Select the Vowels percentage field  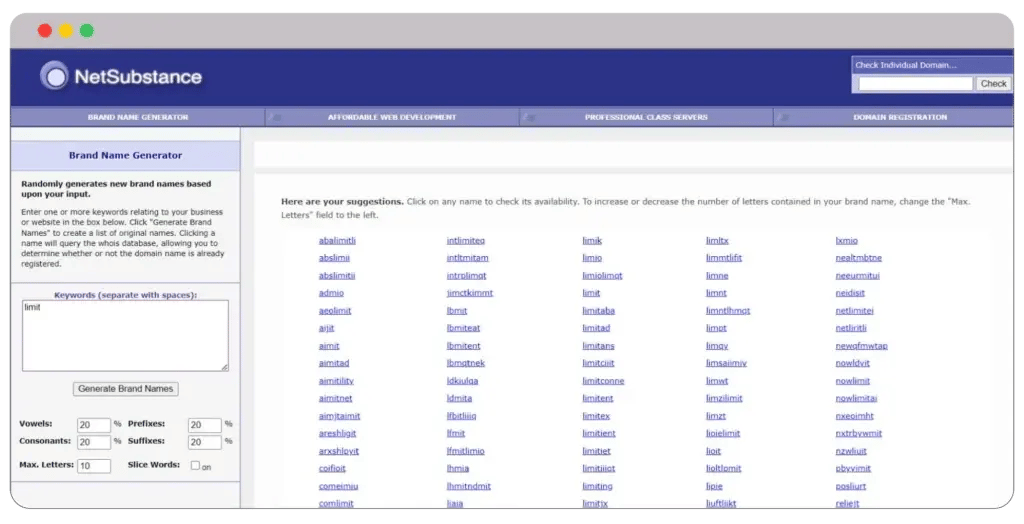tap(94, 425)
